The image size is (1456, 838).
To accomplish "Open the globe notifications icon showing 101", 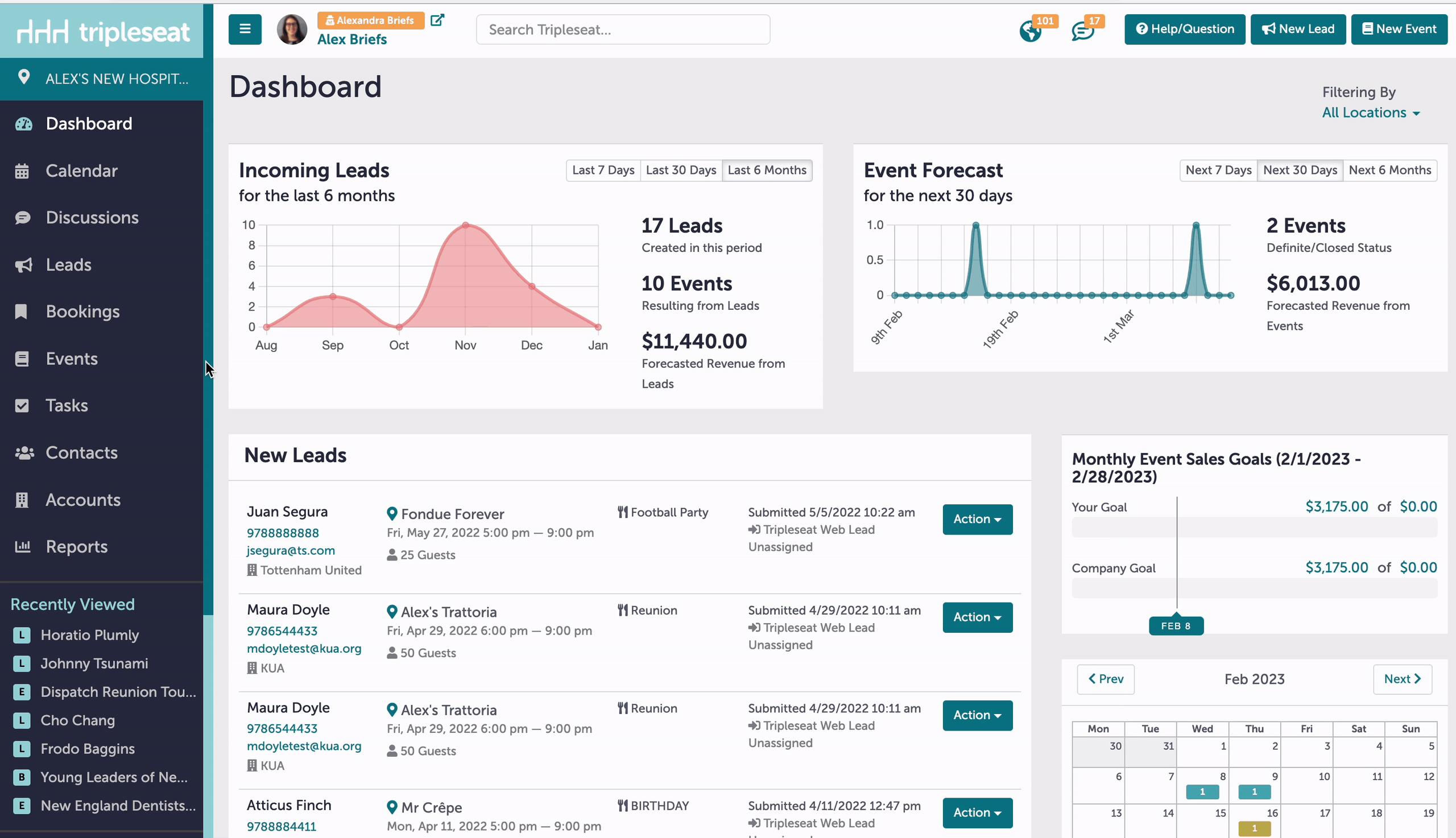I will coord(1030,31).
